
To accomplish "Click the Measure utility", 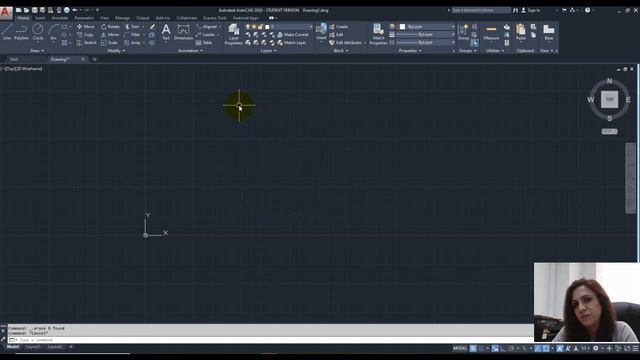I will [491, 32].
